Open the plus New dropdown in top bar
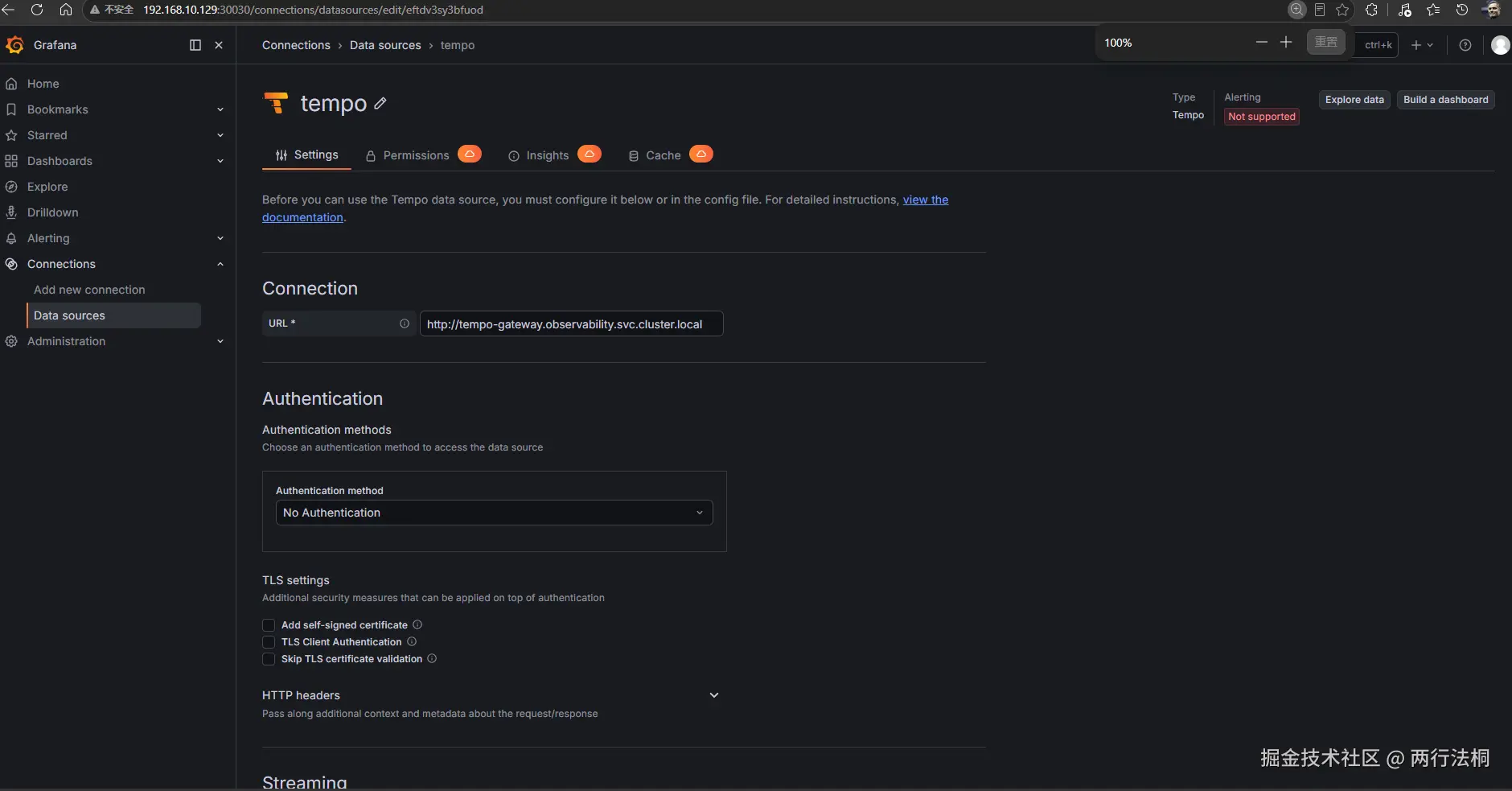The width and height of the screenshot is (1512, 791). point(1422,45)
